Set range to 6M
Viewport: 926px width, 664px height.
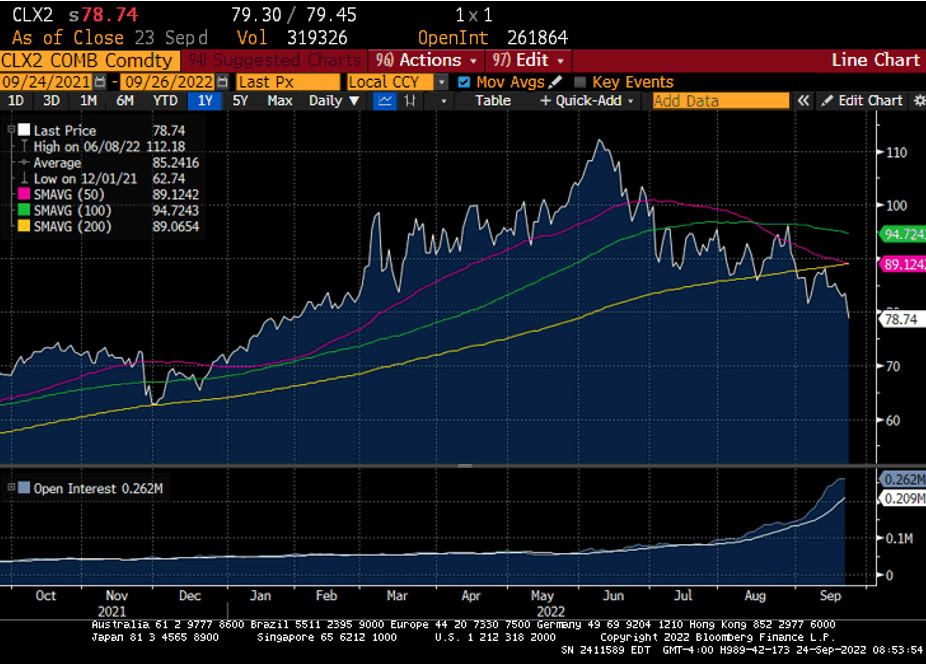tap(125, 101)
